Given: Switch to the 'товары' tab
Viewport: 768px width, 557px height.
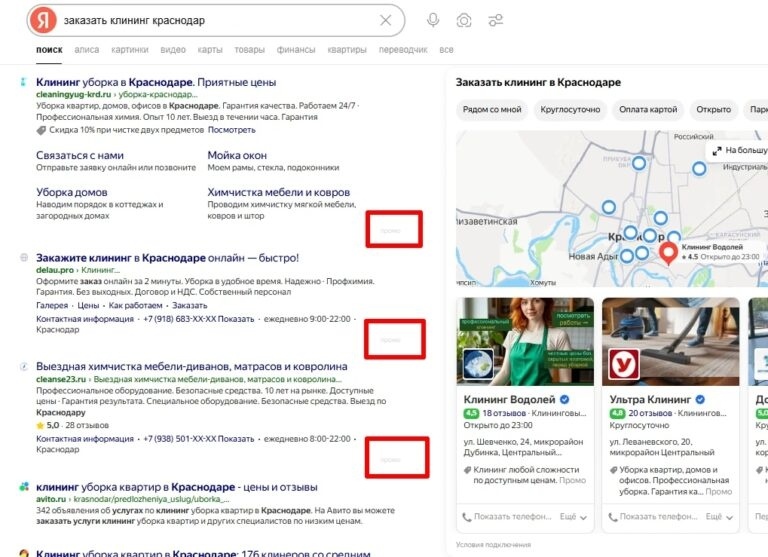Looking at the screenshot, I should tap(249, 49).
